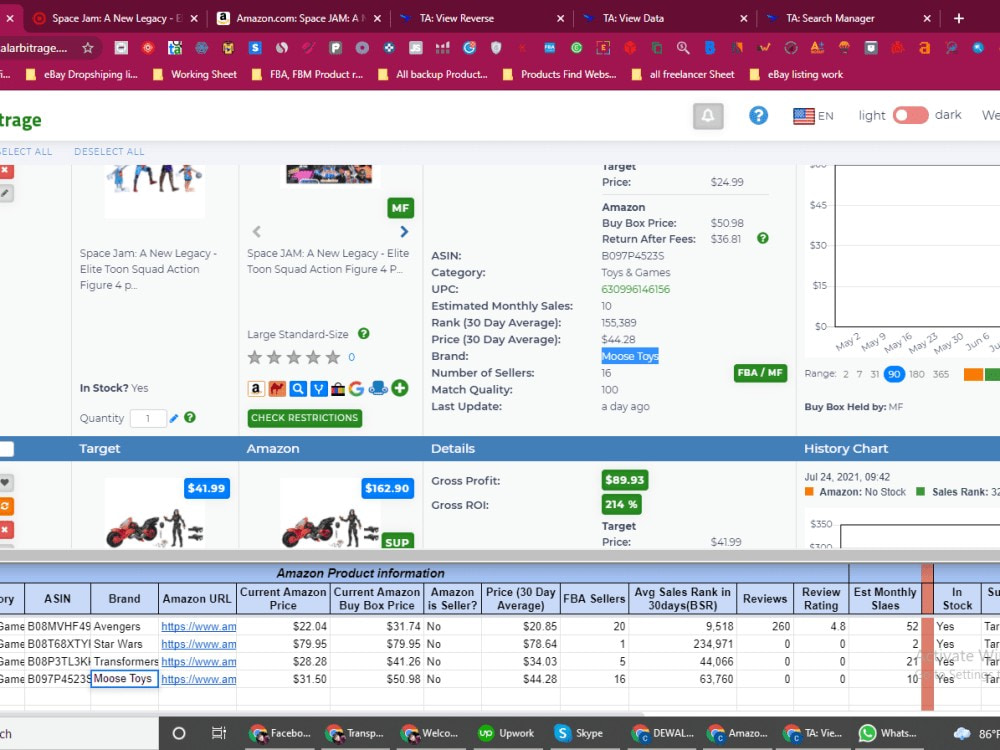
Task: Open the blue S extension icon
Action: pyautogui.click(x=255, y=48)
